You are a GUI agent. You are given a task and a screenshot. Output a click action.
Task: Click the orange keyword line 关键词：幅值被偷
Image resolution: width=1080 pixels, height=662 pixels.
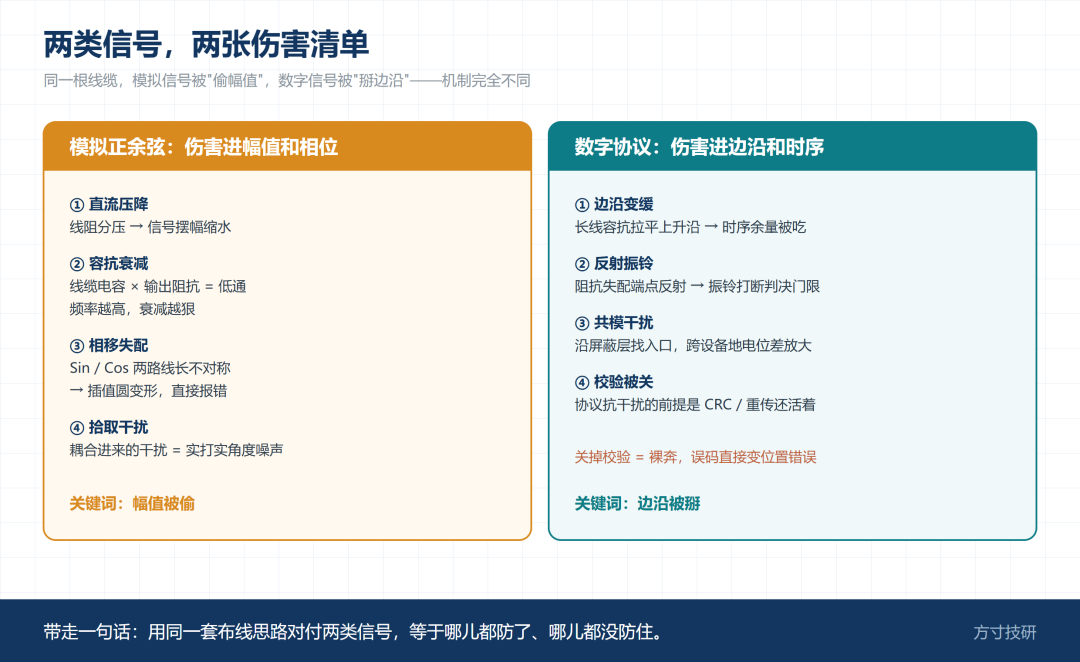tap(132, 504)
